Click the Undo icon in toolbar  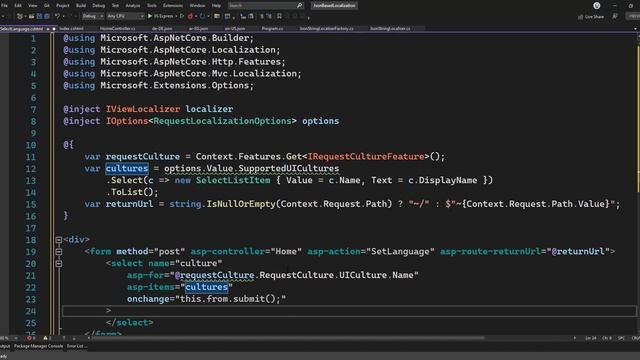tap(58, 16)
